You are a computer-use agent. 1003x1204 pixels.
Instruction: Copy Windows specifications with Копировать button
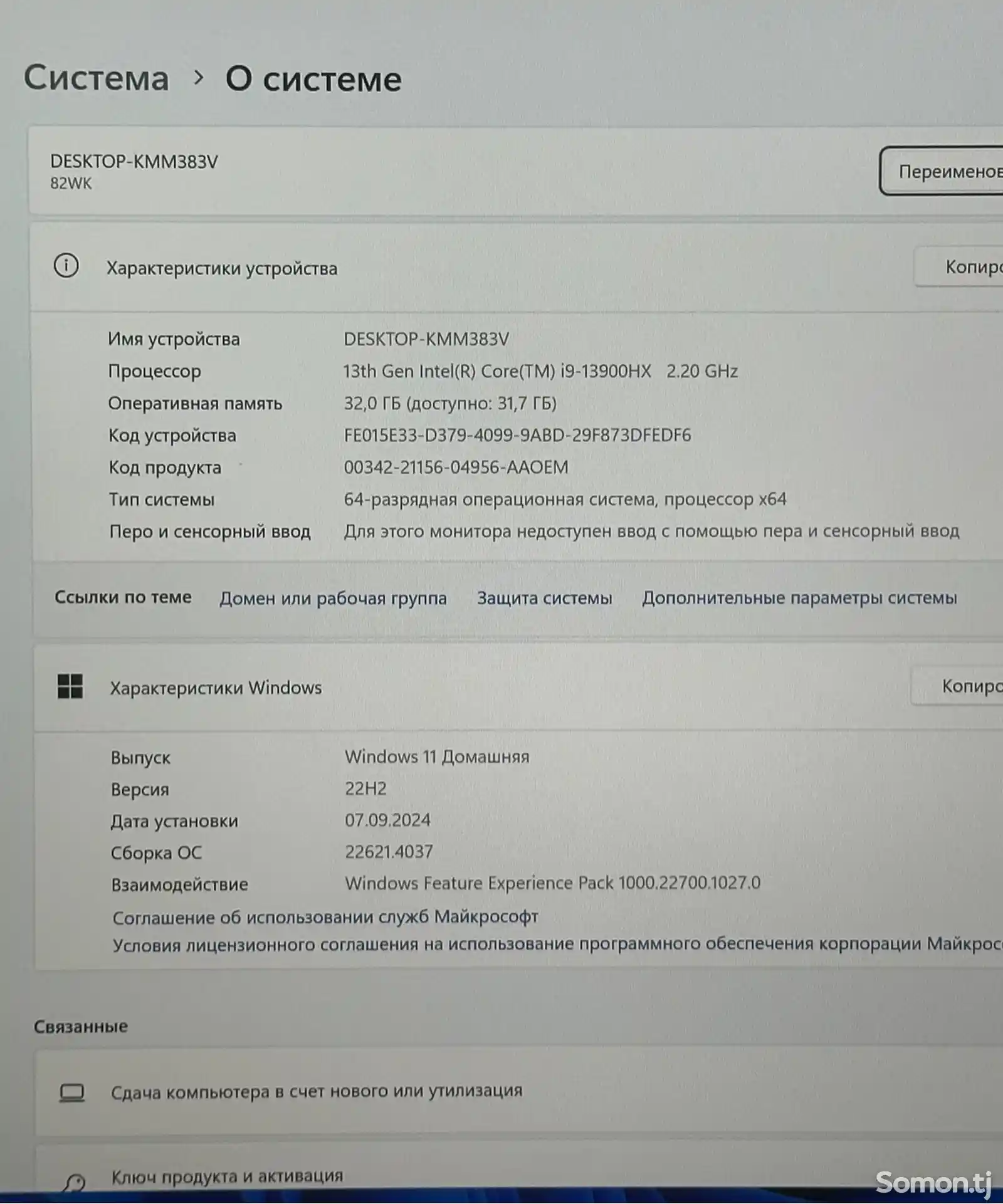[x=957, y=686]
